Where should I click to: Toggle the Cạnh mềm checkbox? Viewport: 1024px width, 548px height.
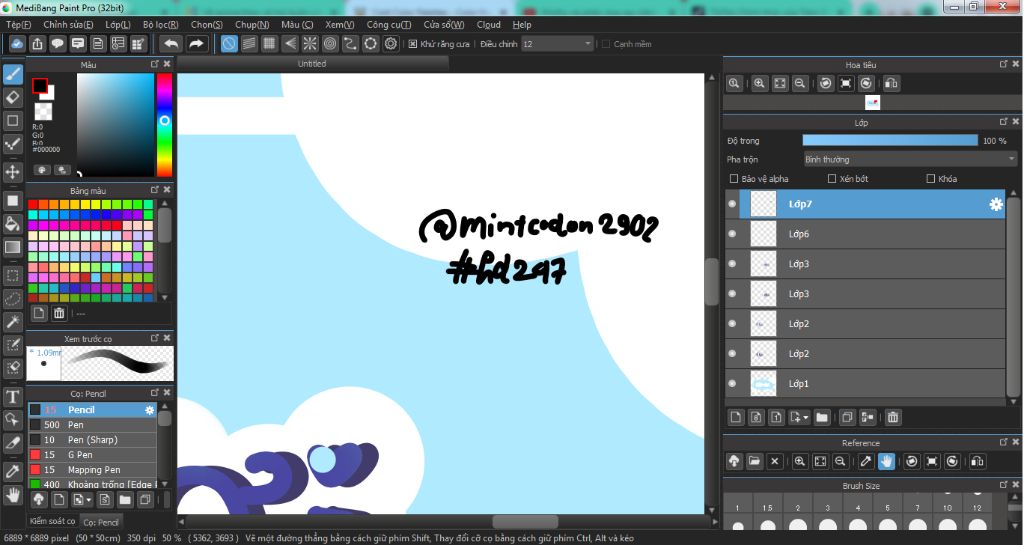[x=605, y=44]
